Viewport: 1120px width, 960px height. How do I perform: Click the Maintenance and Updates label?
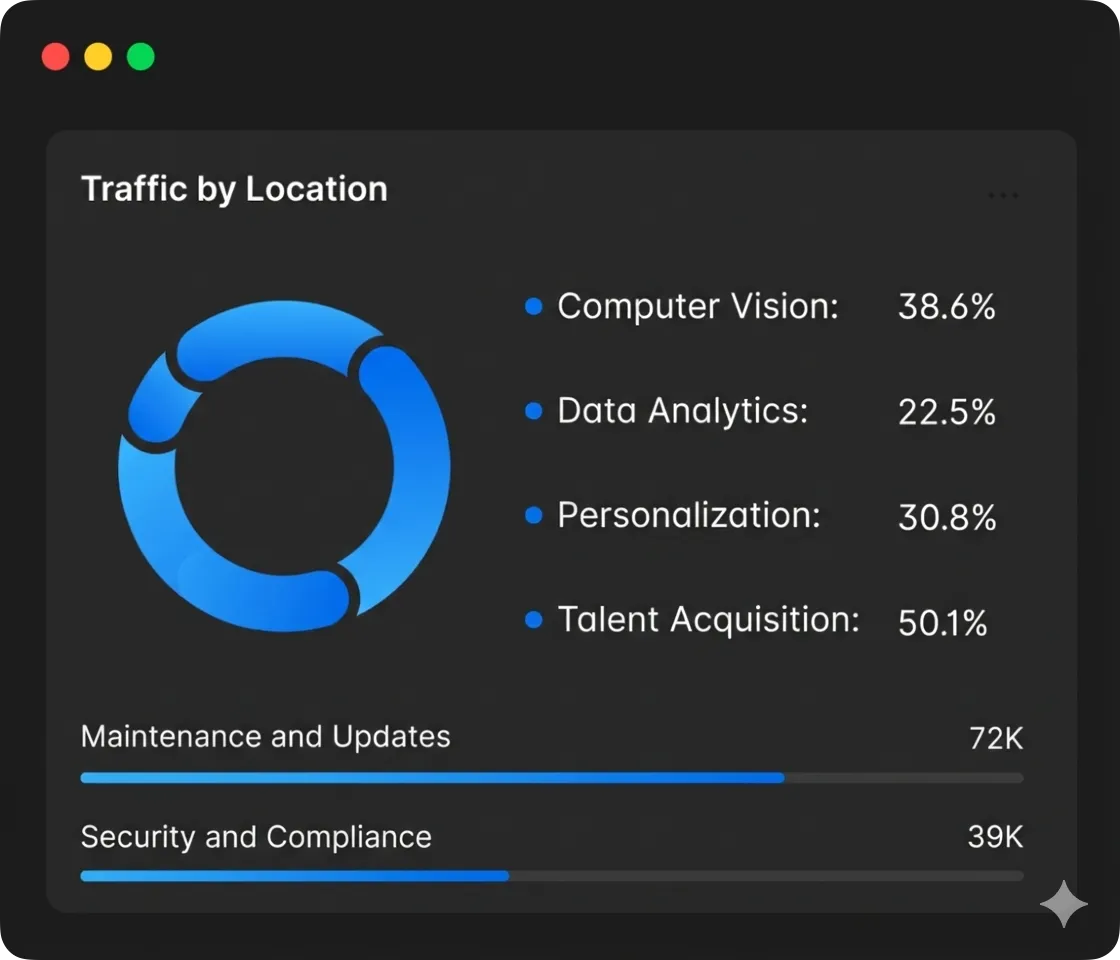click(x=265, y=737)
